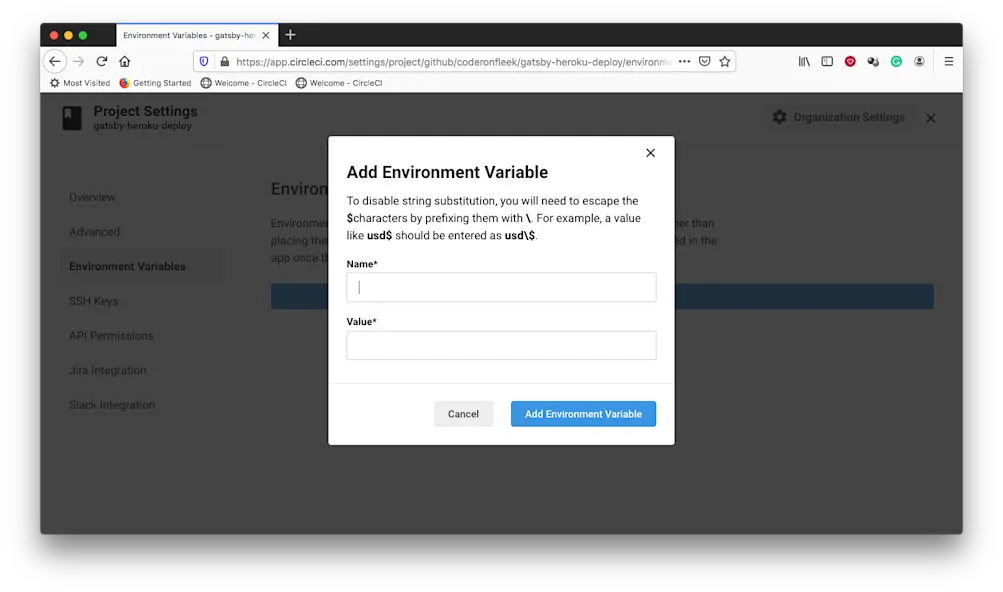
Task: Select API Permissions in the sidebar
Action: point(111,335)
